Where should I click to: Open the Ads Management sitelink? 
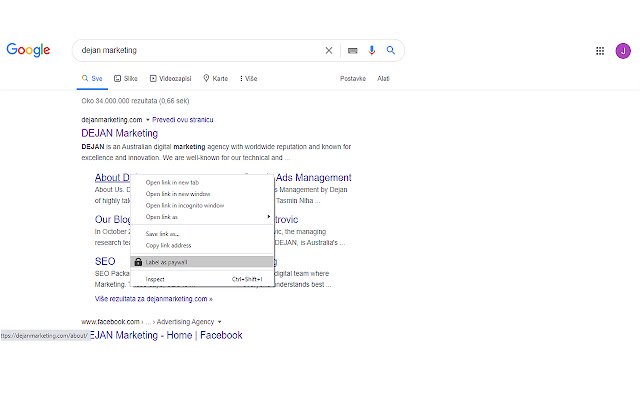[313, 178]
